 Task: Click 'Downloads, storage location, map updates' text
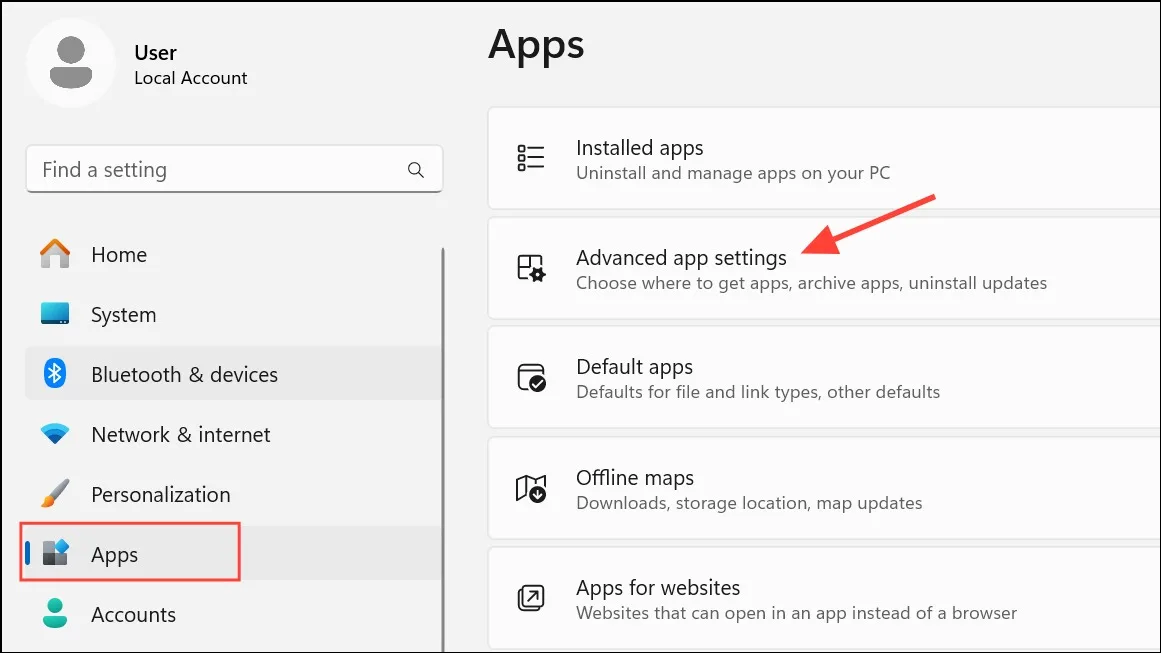point(749,503)
